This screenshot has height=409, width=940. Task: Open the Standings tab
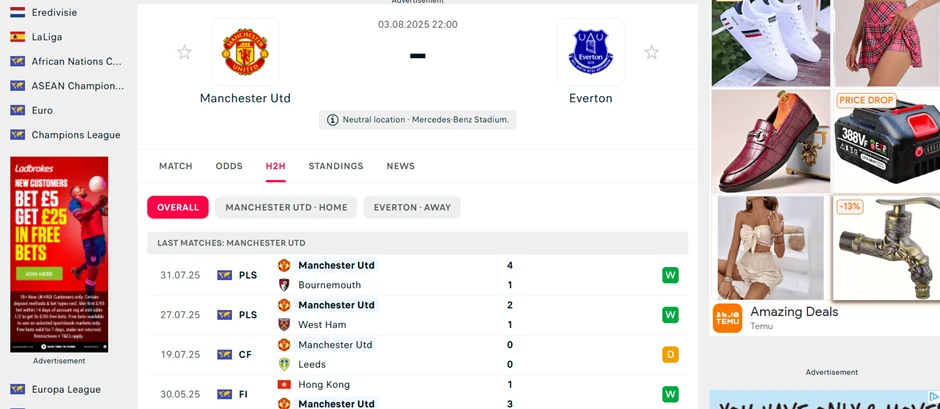click(x=336, y=166)
